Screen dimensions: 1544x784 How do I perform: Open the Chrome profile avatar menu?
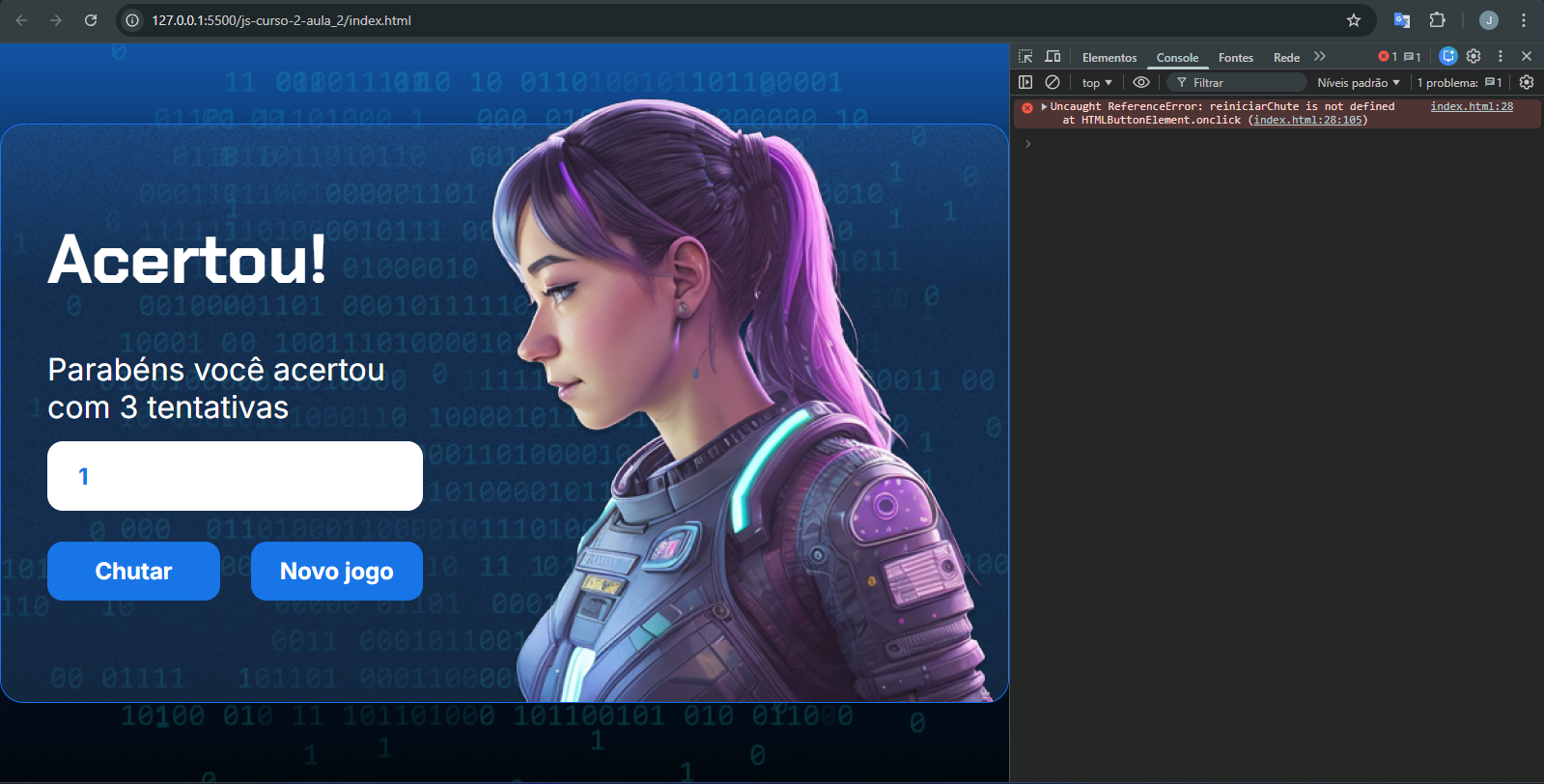click(x=1489, y=20)
